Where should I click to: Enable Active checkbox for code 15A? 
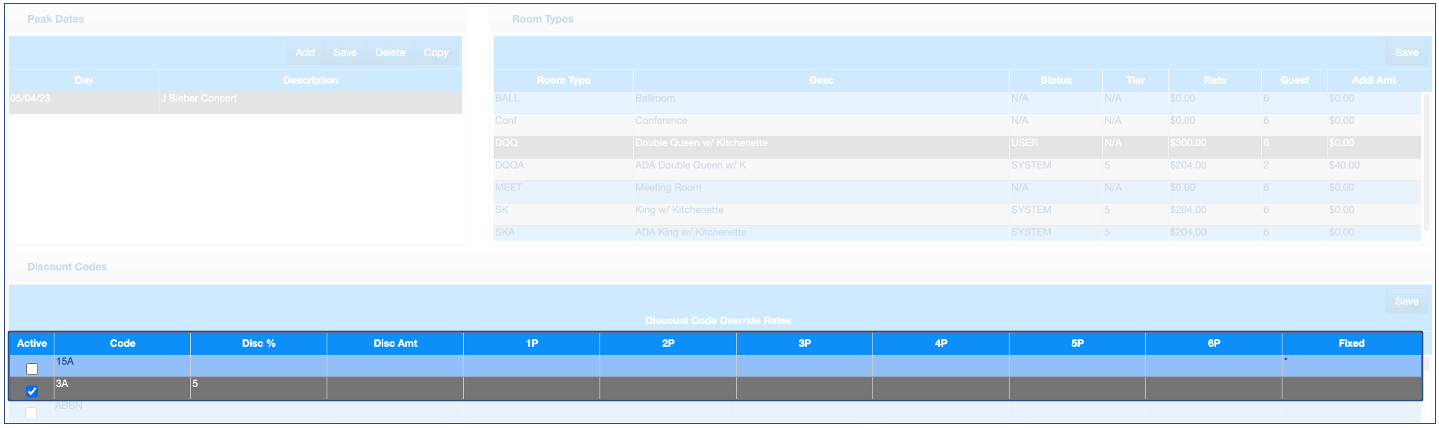32,369
